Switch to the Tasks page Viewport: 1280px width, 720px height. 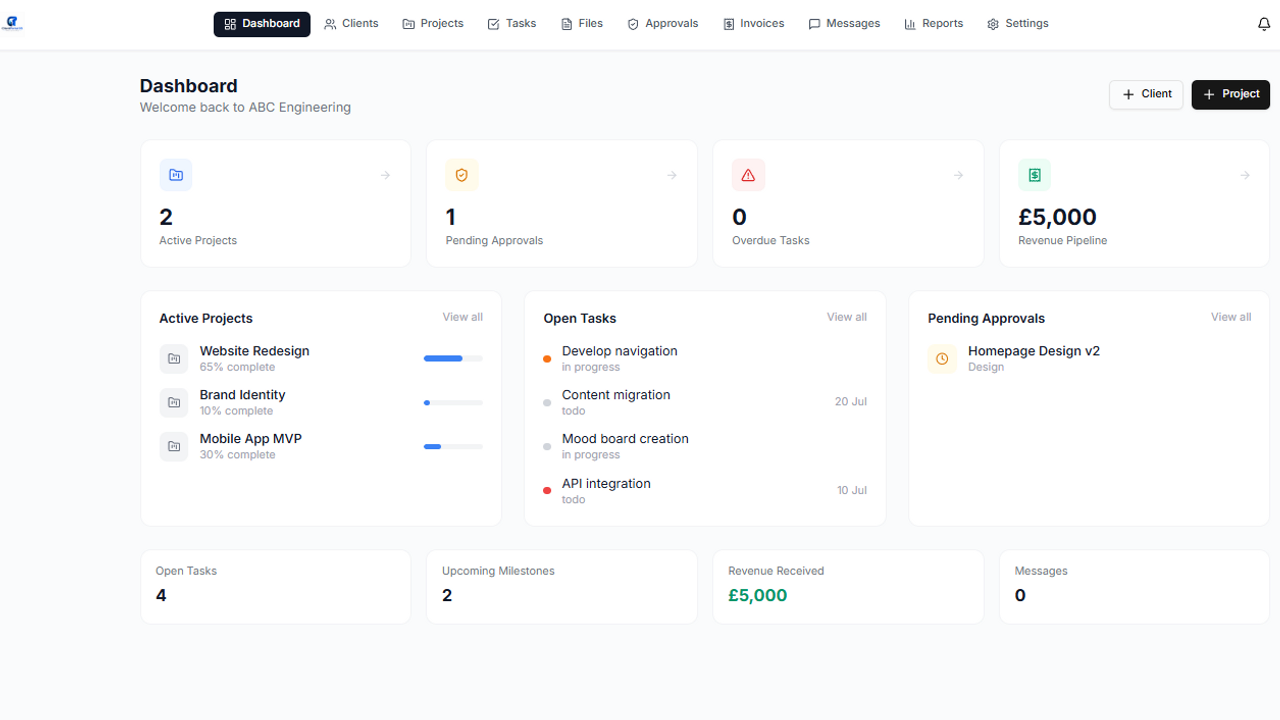click(x=512, y=24)
